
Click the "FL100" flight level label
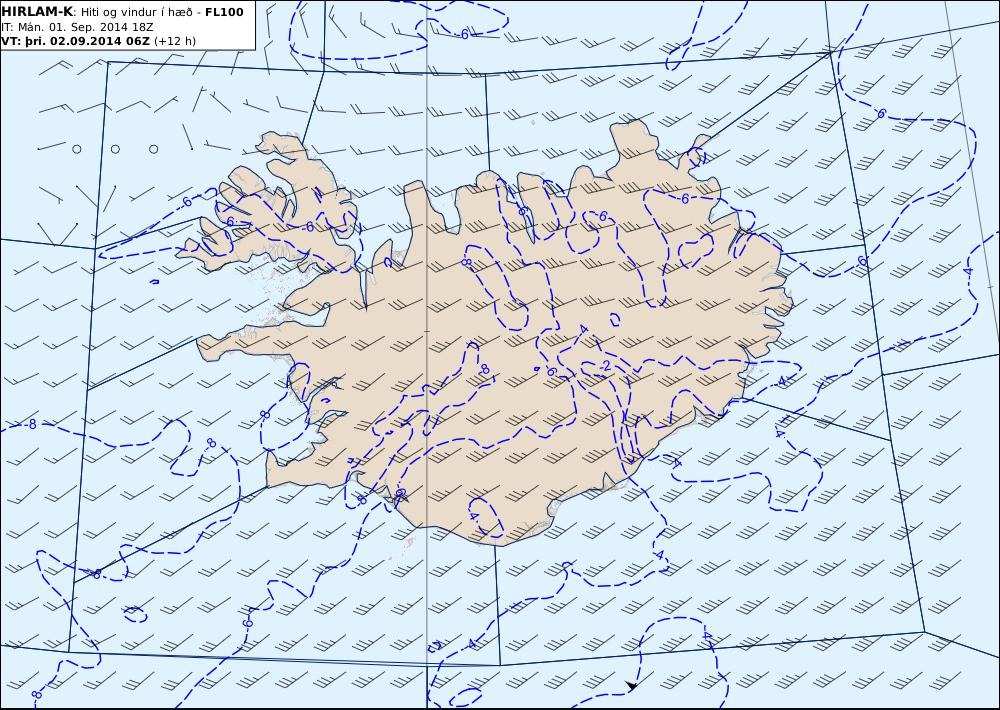click(x=224, y=12)
